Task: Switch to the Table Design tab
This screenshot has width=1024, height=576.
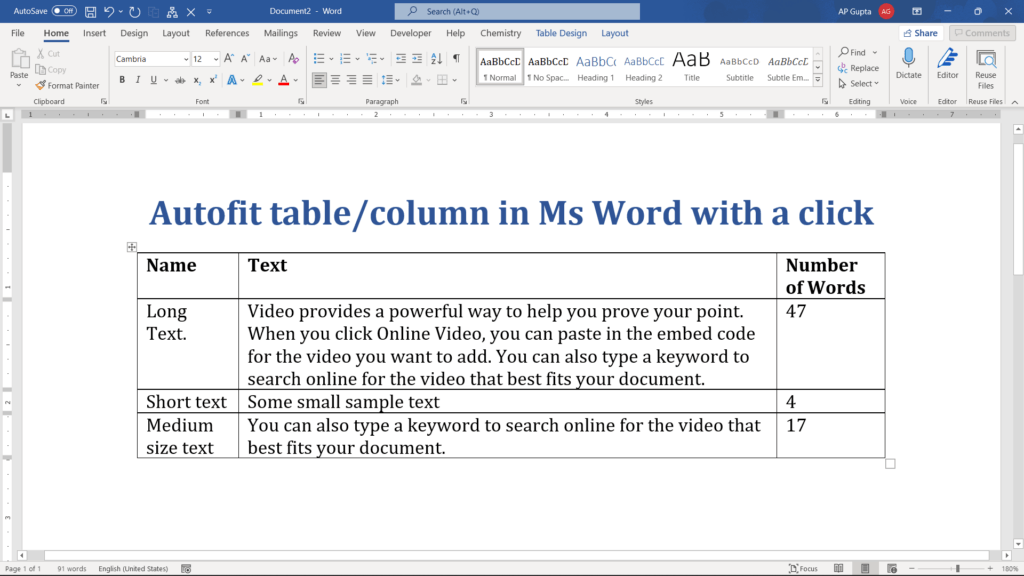Action: [x=561, y=32]
